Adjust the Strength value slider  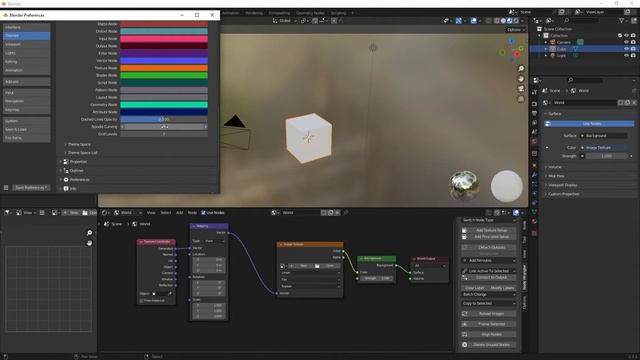click(x=607, y=156)
